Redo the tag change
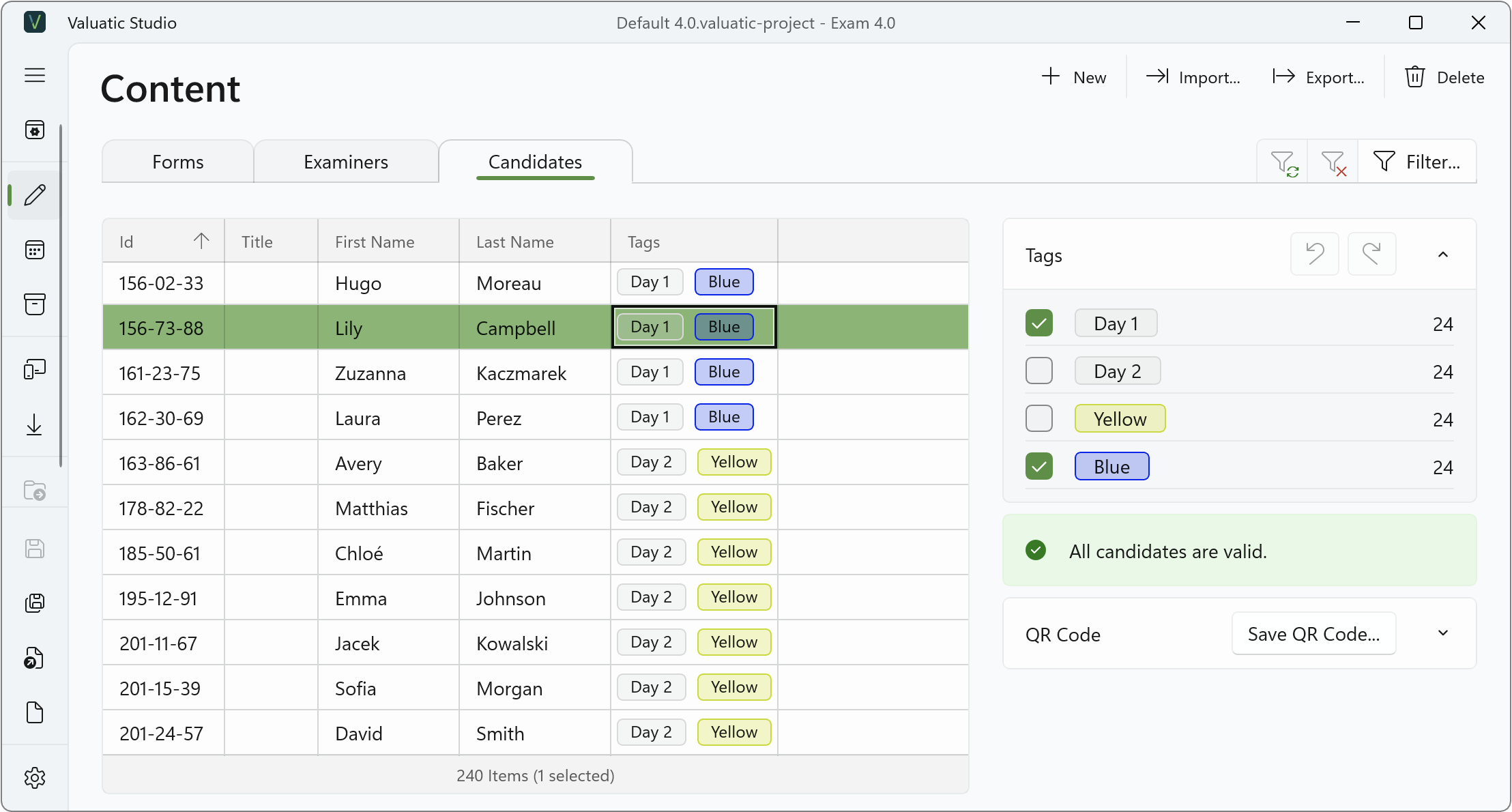 1372,255
